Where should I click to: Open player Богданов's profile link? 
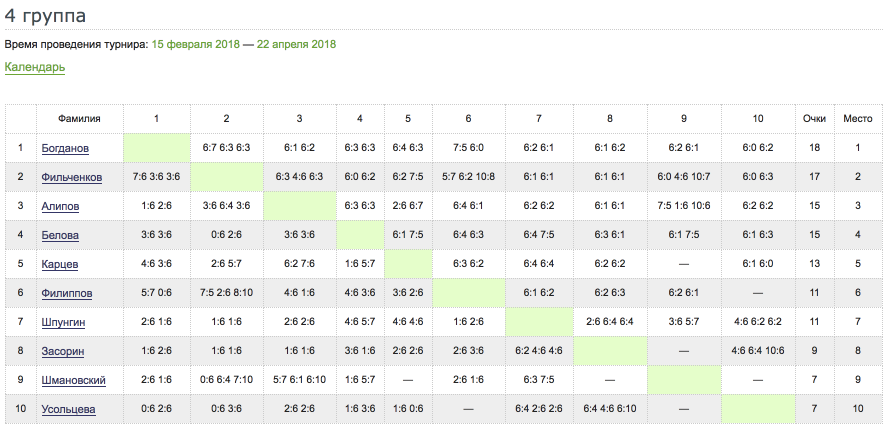pyautogui.click(x=65, y=148)
